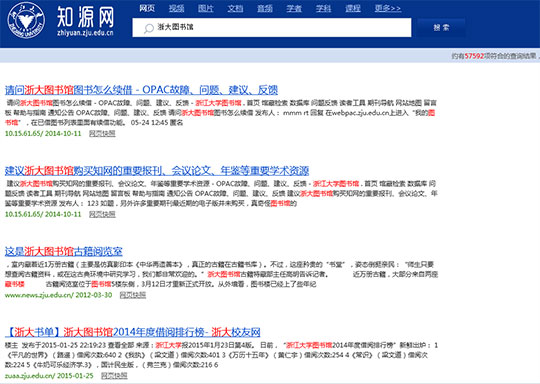
Task: Click the search field containing 浙大图书馆
Action: [272, 28]
